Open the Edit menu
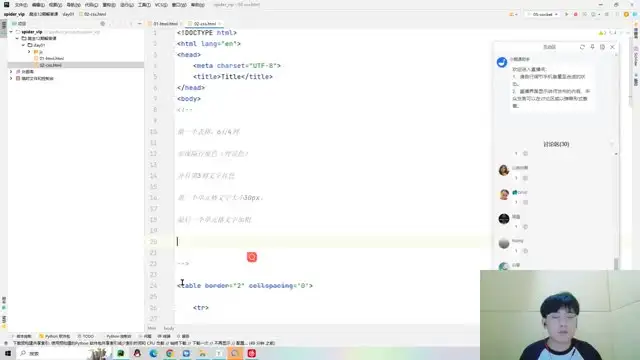The height and width of the screenshot is (360, 640). 38,5
